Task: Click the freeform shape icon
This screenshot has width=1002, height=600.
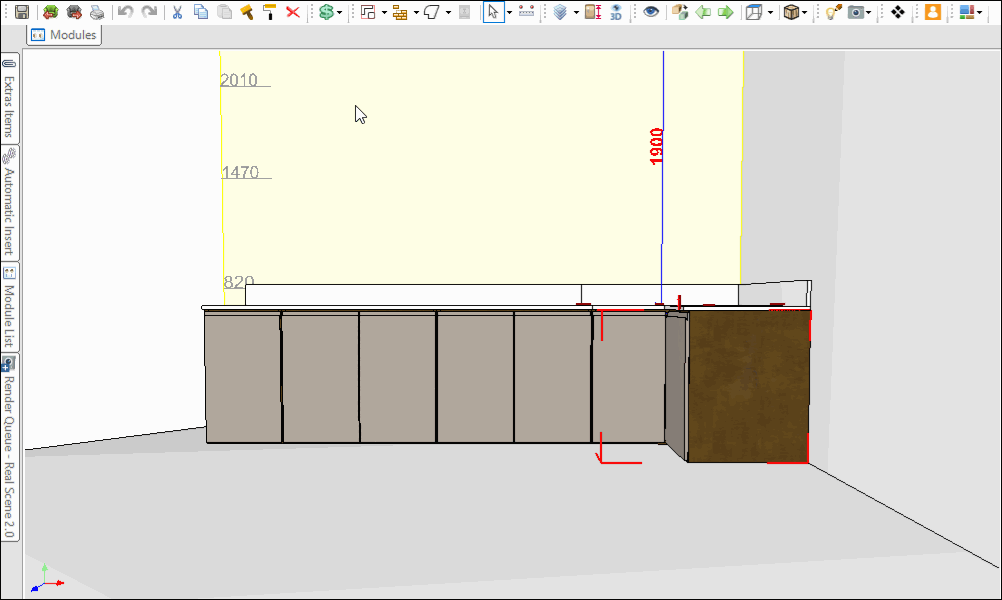Action: click(432, 12)
